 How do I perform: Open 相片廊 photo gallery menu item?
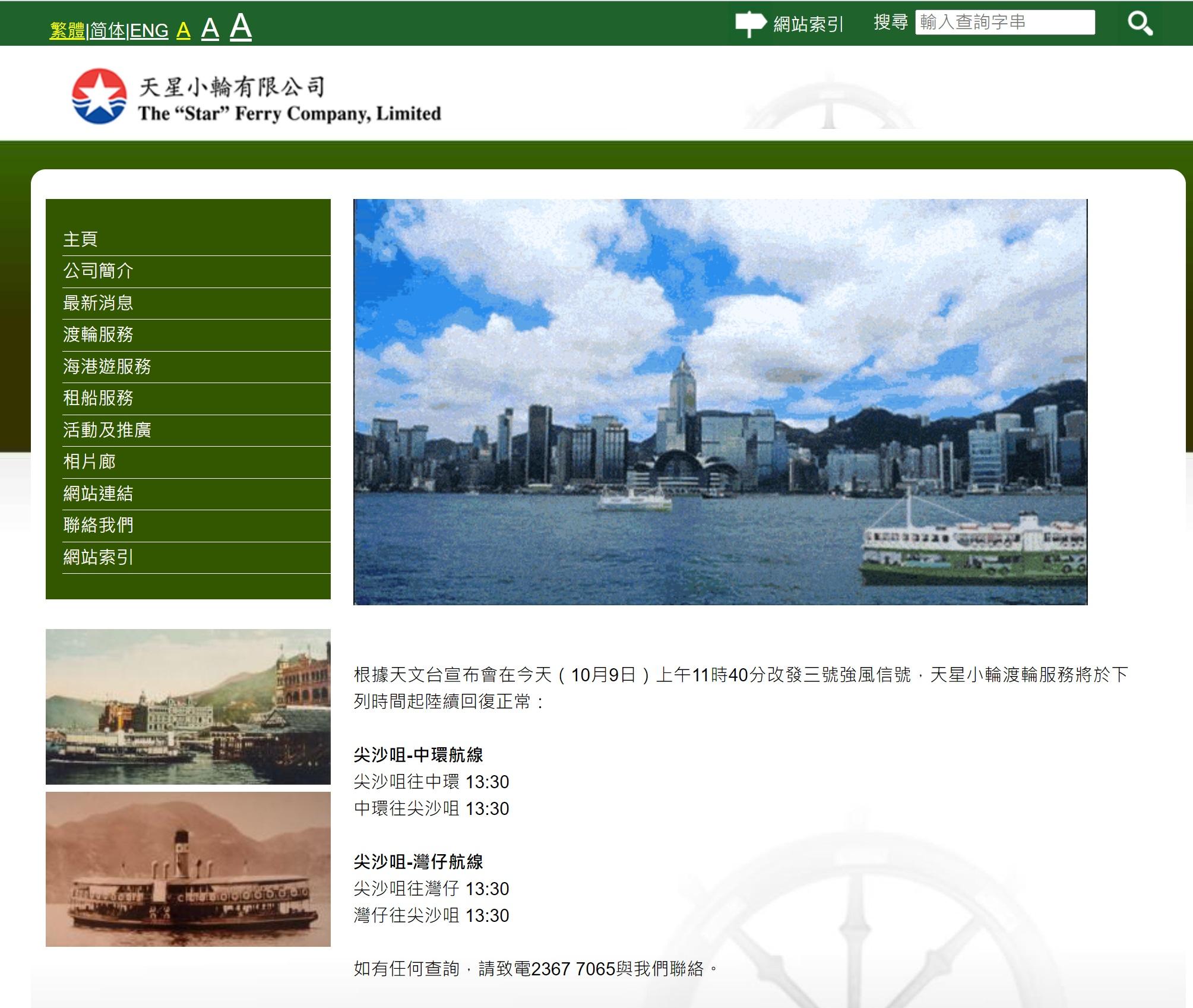(x=89, y=462)
